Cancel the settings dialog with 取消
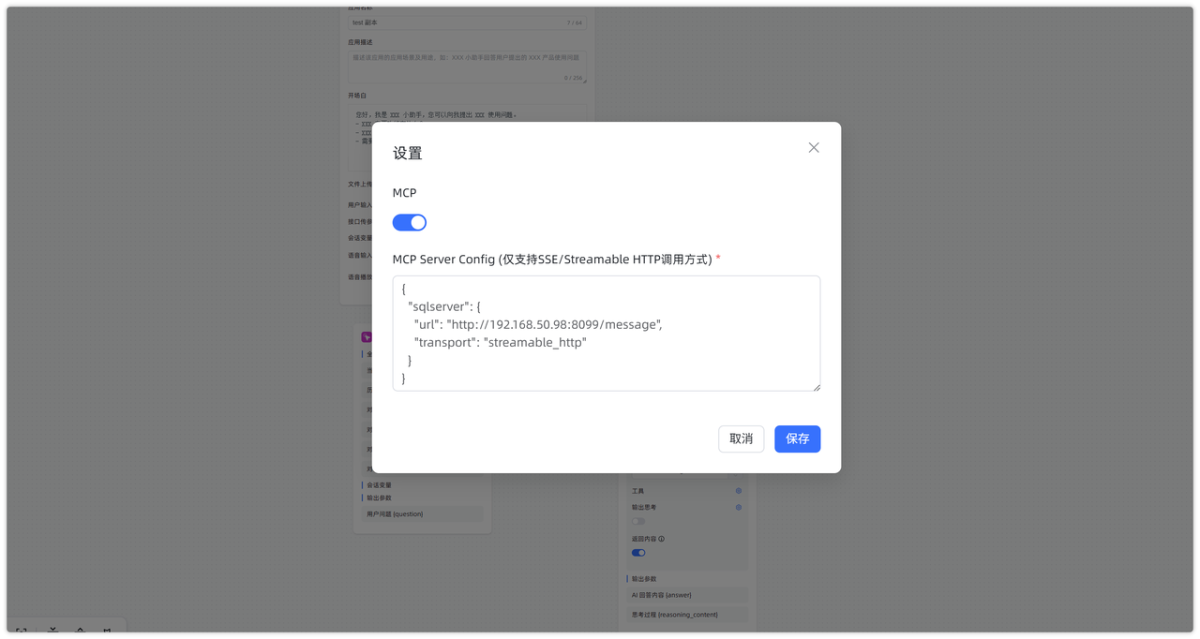The width and height of the screenshot is (1200, 639). [x=740, y=438]
